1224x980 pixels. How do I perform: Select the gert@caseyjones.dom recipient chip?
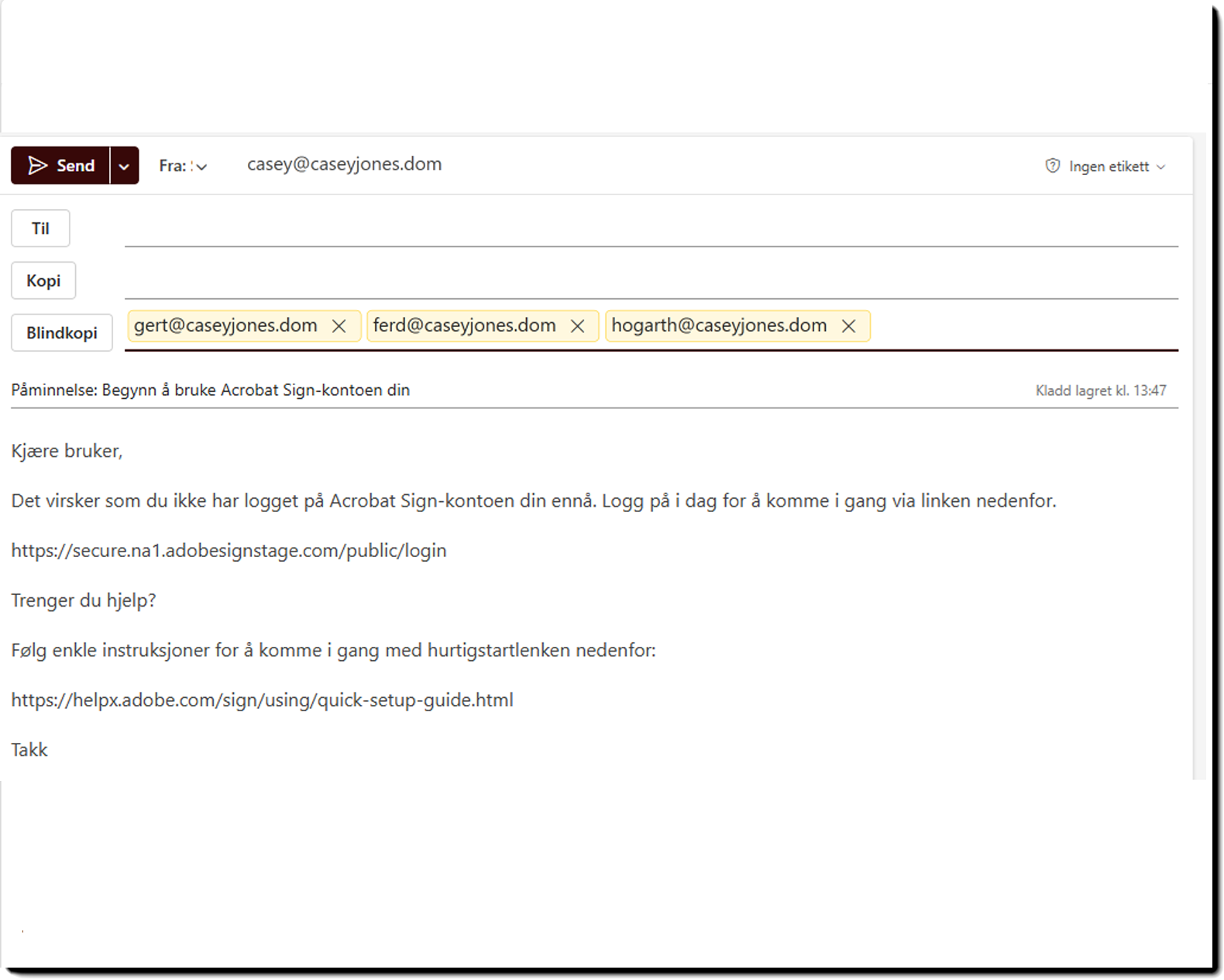(225, 325)
